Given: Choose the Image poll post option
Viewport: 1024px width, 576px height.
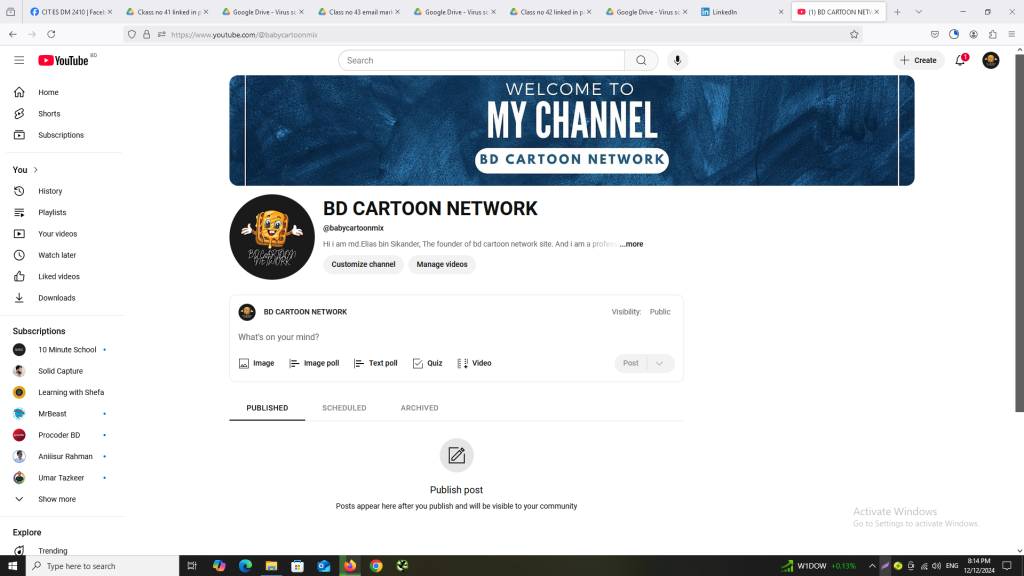Looking at the screenshot, I should click(314, 363).
